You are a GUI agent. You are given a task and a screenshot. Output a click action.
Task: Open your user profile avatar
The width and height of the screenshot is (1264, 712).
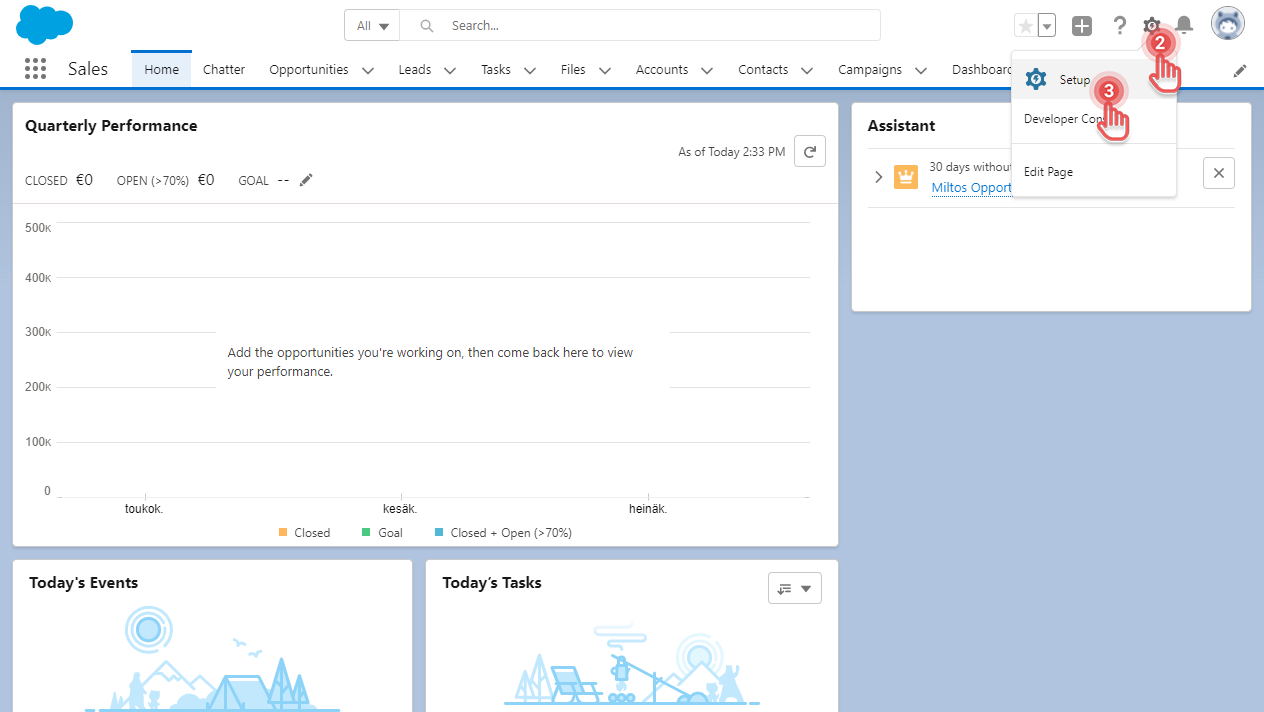point(1227,22)
